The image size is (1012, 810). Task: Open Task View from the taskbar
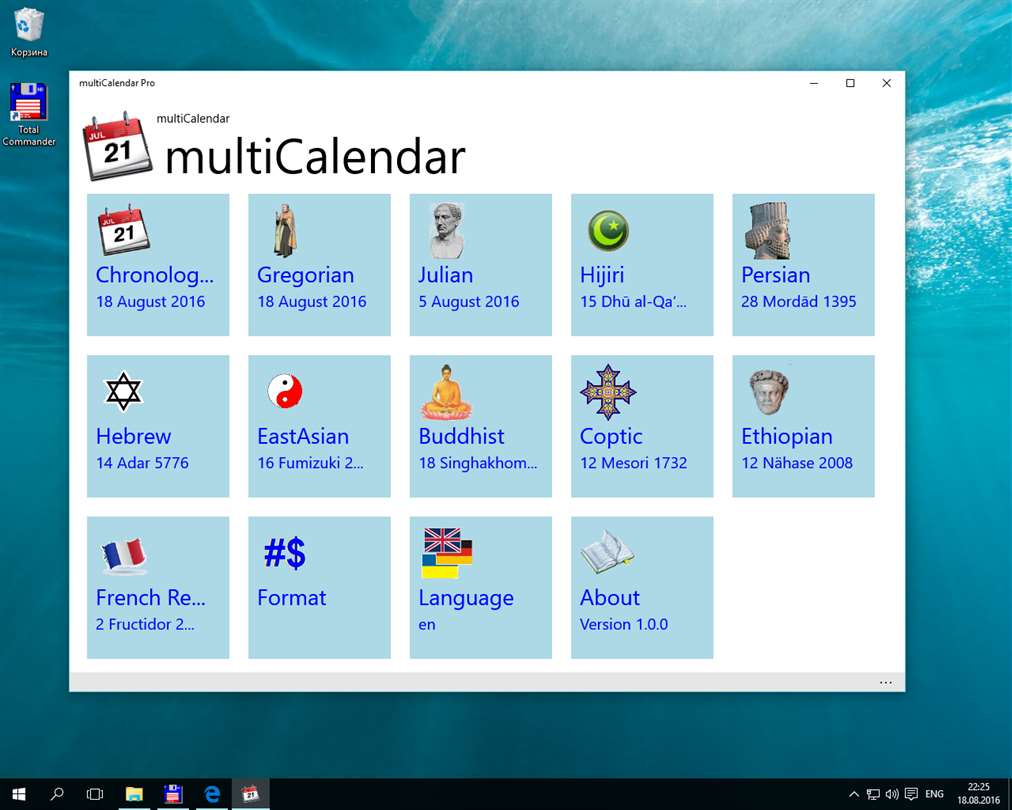pos(95,794)
